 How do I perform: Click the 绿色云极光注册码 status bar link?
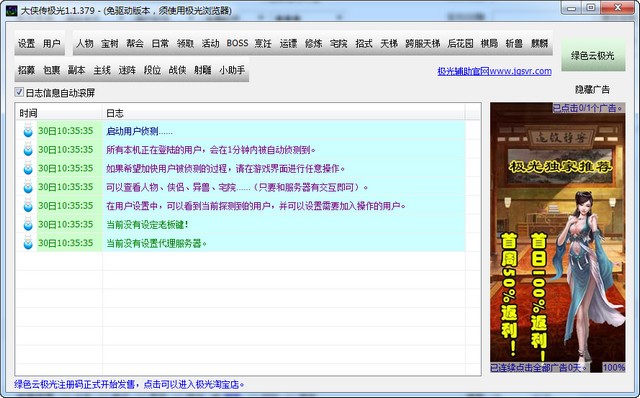pos(129,385)
